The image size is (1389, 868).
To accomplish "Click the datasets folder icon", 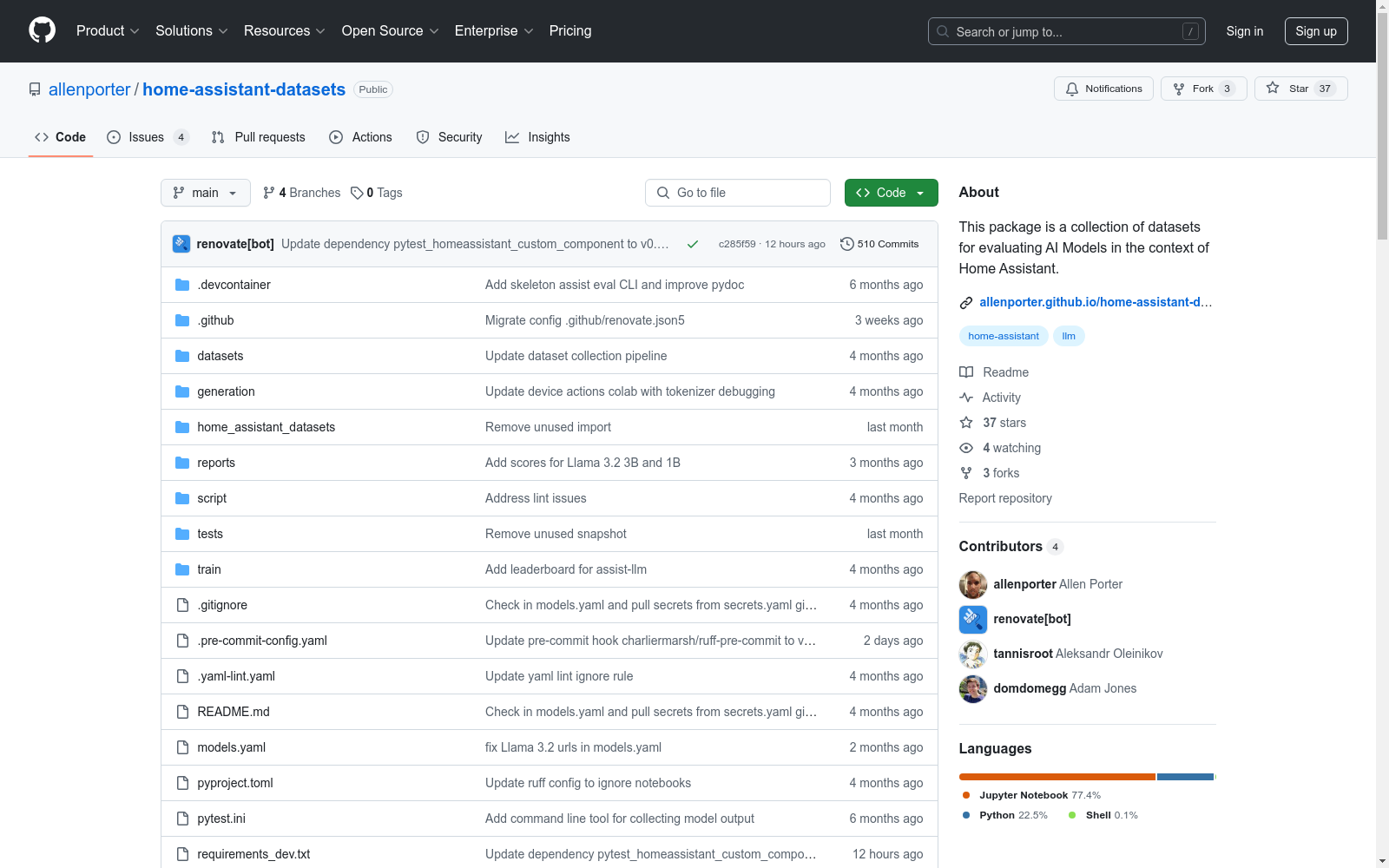I will click(x=182, y=356).
